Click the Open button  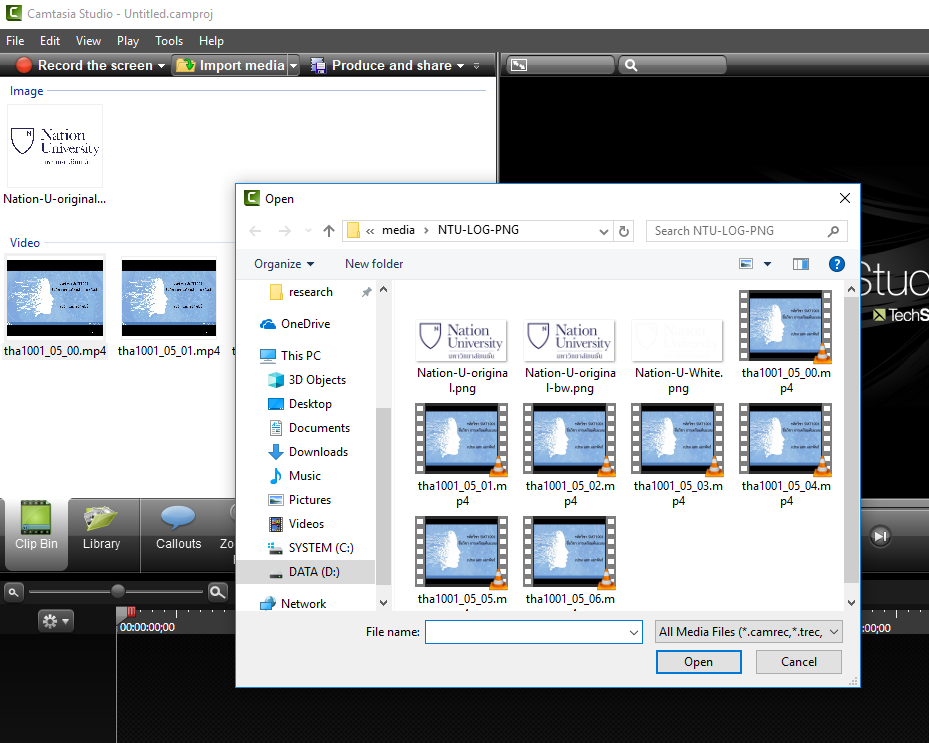698,662
